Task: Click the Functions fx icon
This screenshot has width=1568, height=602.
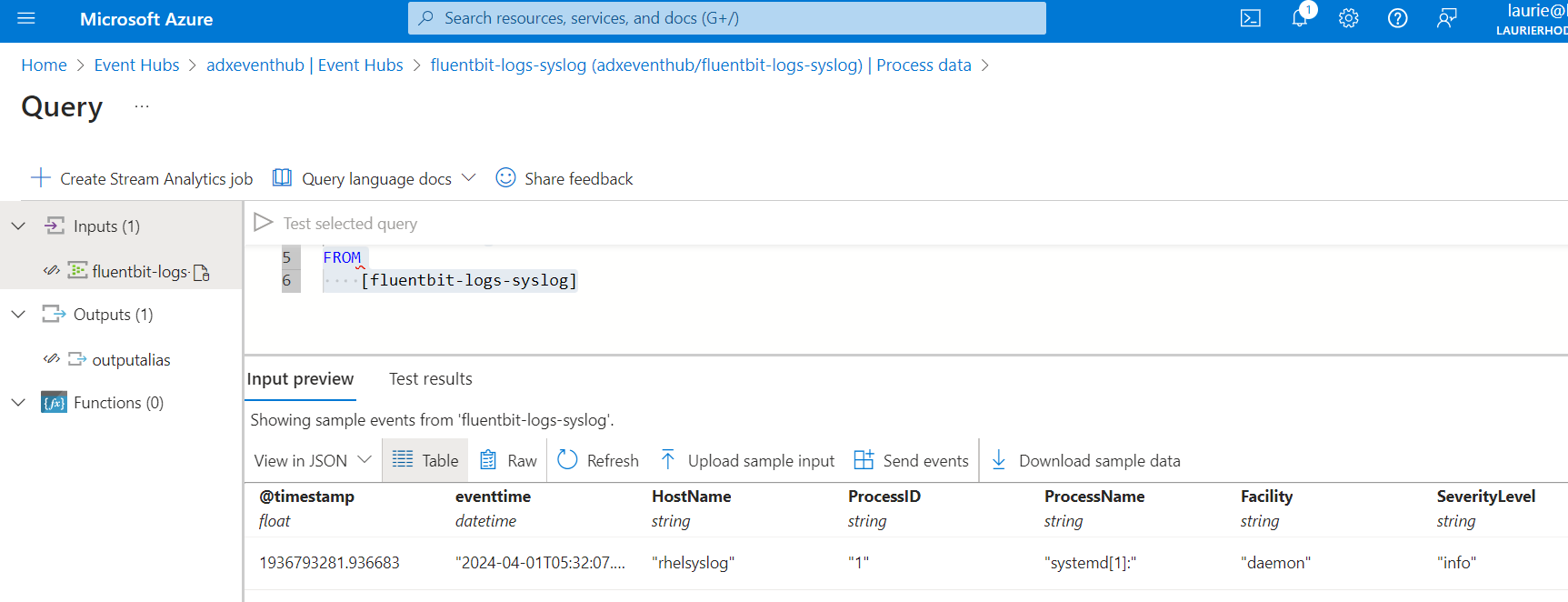Action: (x=54, y=402)
